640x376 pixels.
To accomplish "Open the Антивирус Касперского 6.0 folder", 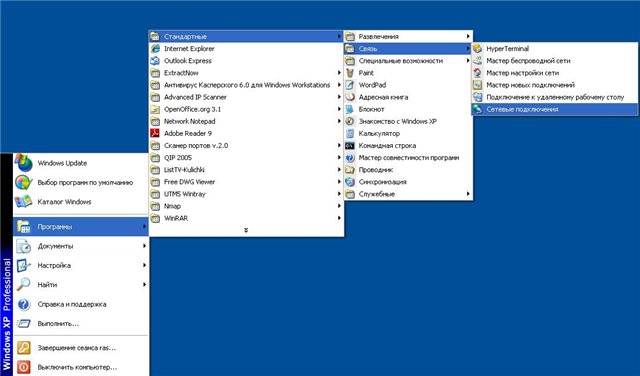I will [246, 85].
